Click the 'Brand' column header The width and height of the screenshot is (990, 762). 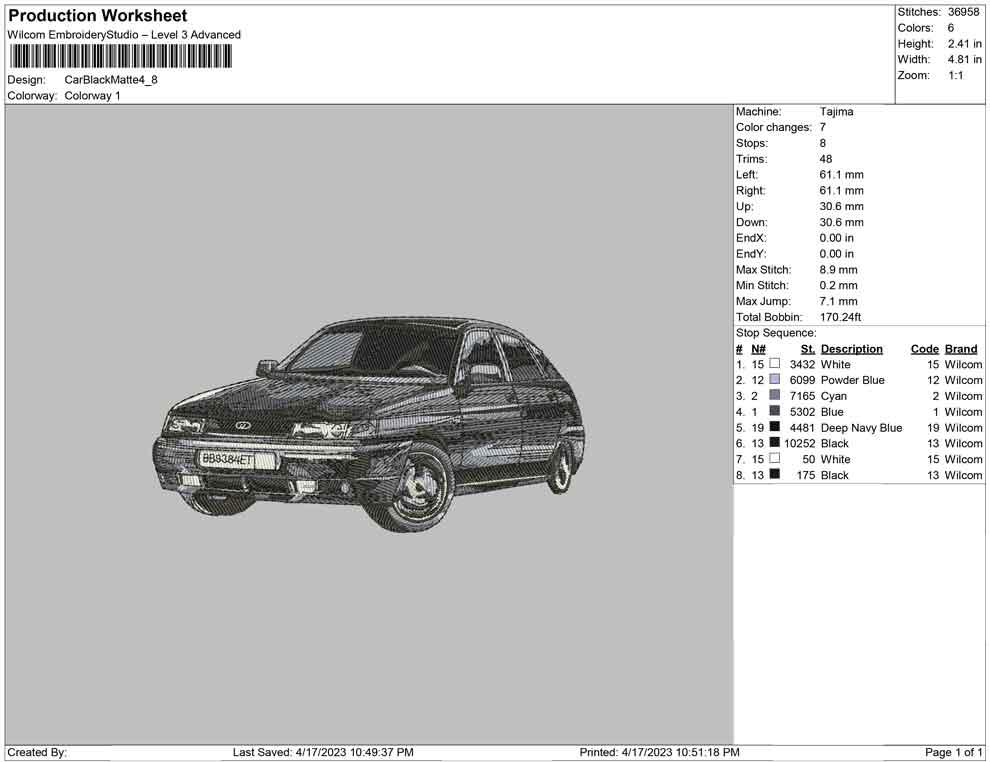click(x=961, y=348)
